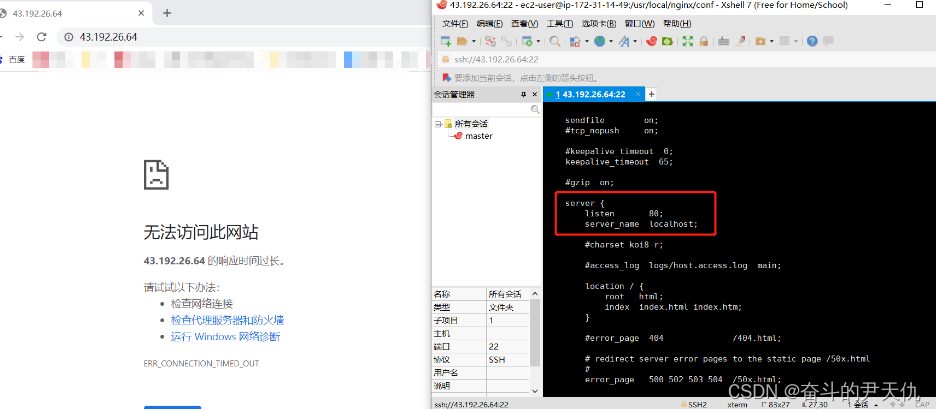Open the 帮助(H) menu

pos(677,24)
